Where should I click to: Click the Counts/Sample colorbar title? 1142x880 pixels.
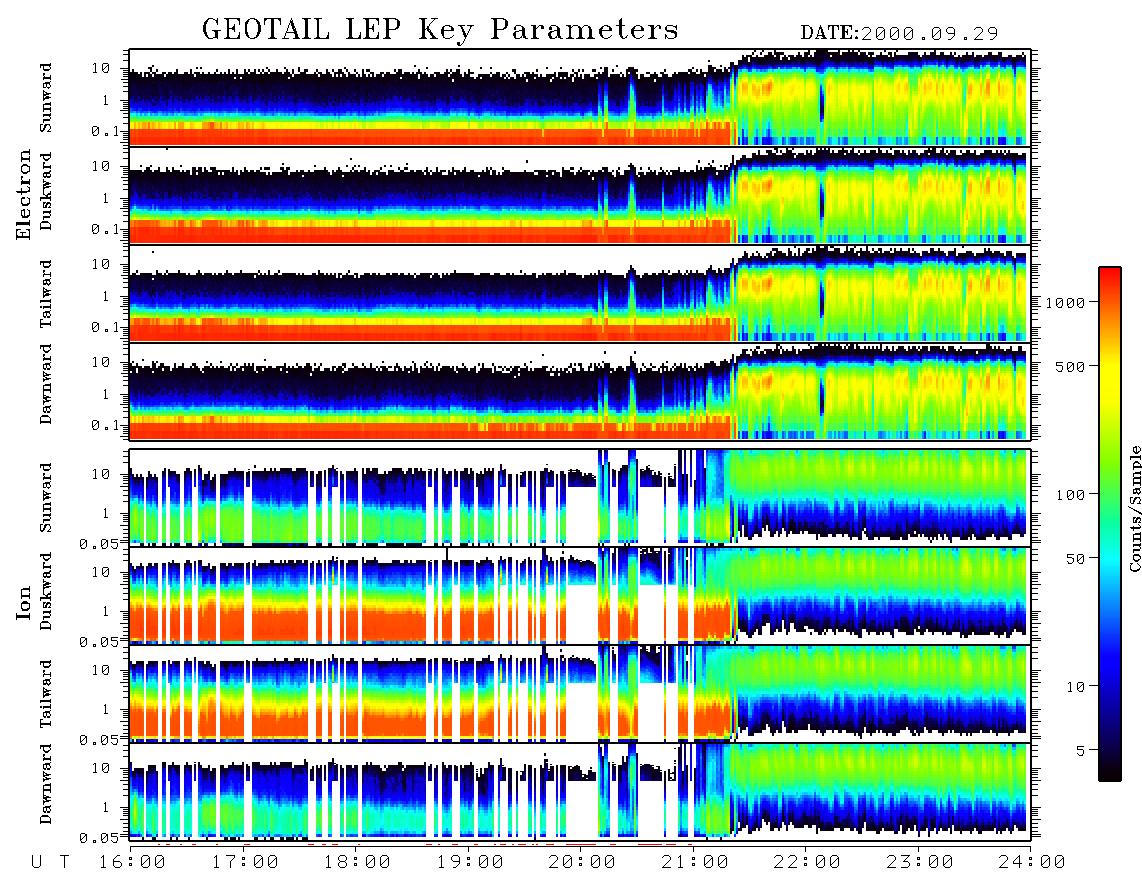pyautogui.click(x=1135, y=509)
